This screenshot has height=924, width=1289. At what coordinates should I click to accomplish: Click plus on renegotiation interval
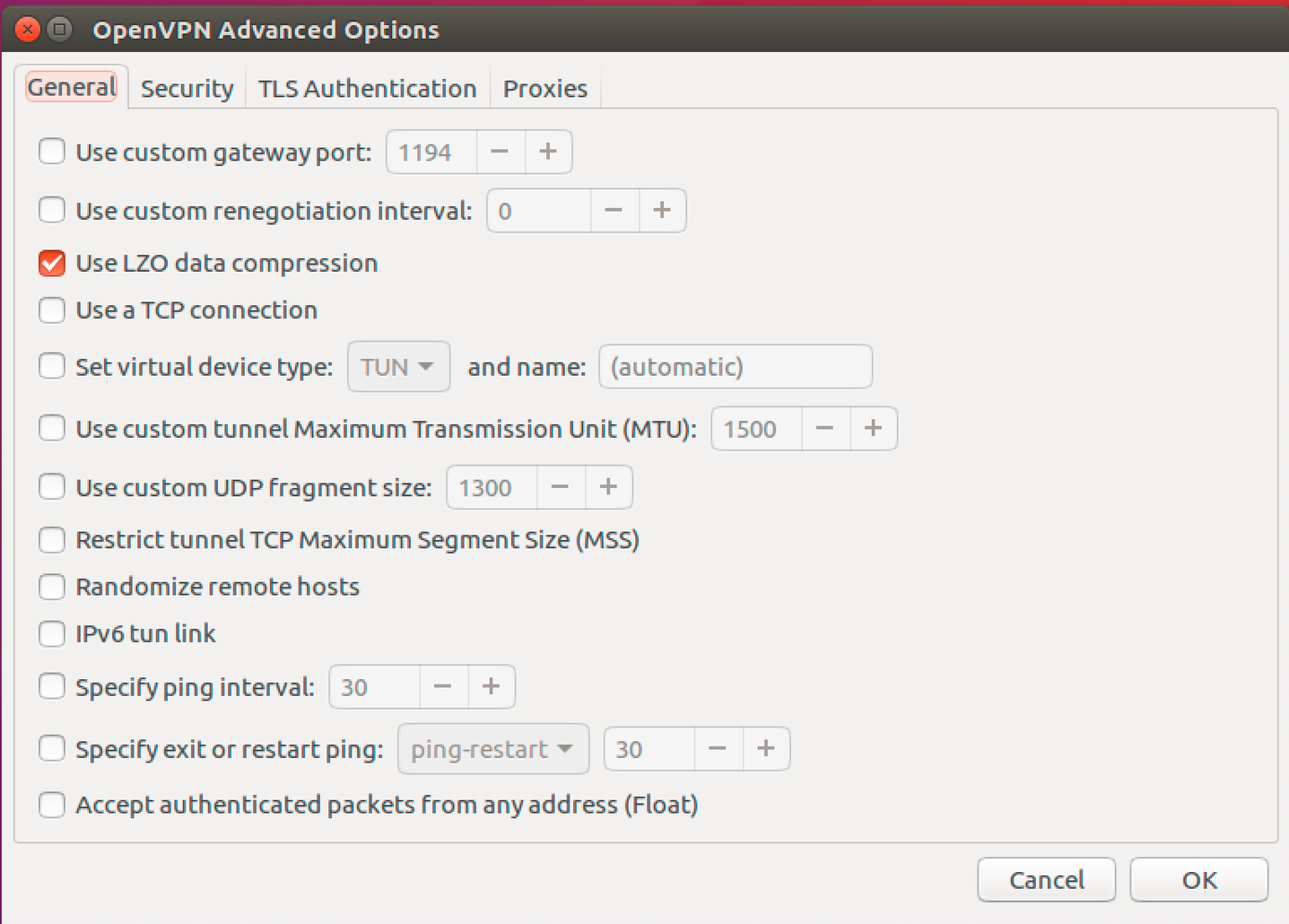pos(662,211)
